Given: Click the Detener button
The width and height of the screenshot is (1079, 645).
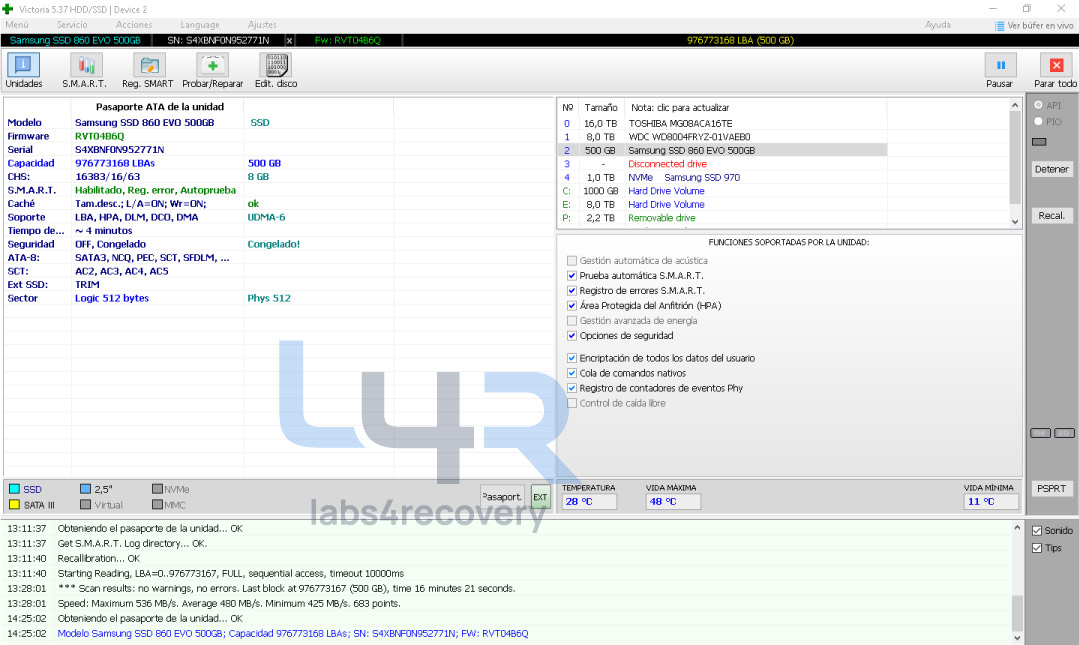Looking at the screenshot, I should (1051, 169).
